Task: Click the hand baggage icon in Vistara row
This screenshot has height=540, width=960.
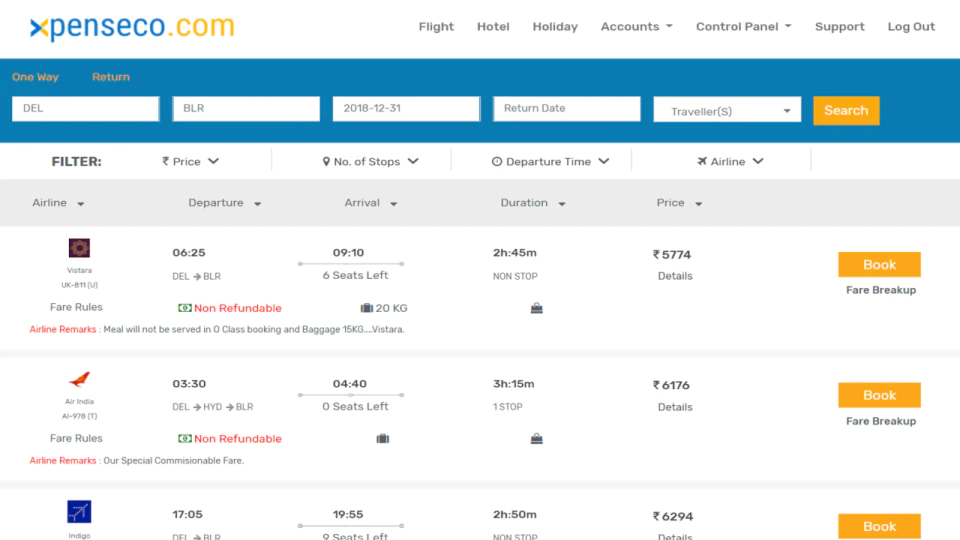Action: [536, 308]
